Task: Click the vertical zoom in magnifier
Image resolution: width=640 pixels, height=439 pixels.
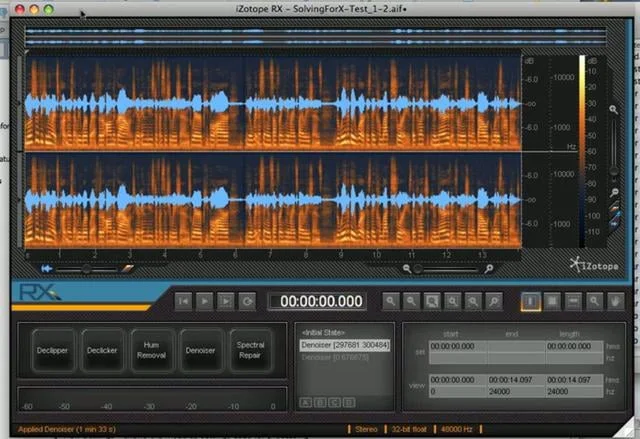Action: click(x=613, y=109)
